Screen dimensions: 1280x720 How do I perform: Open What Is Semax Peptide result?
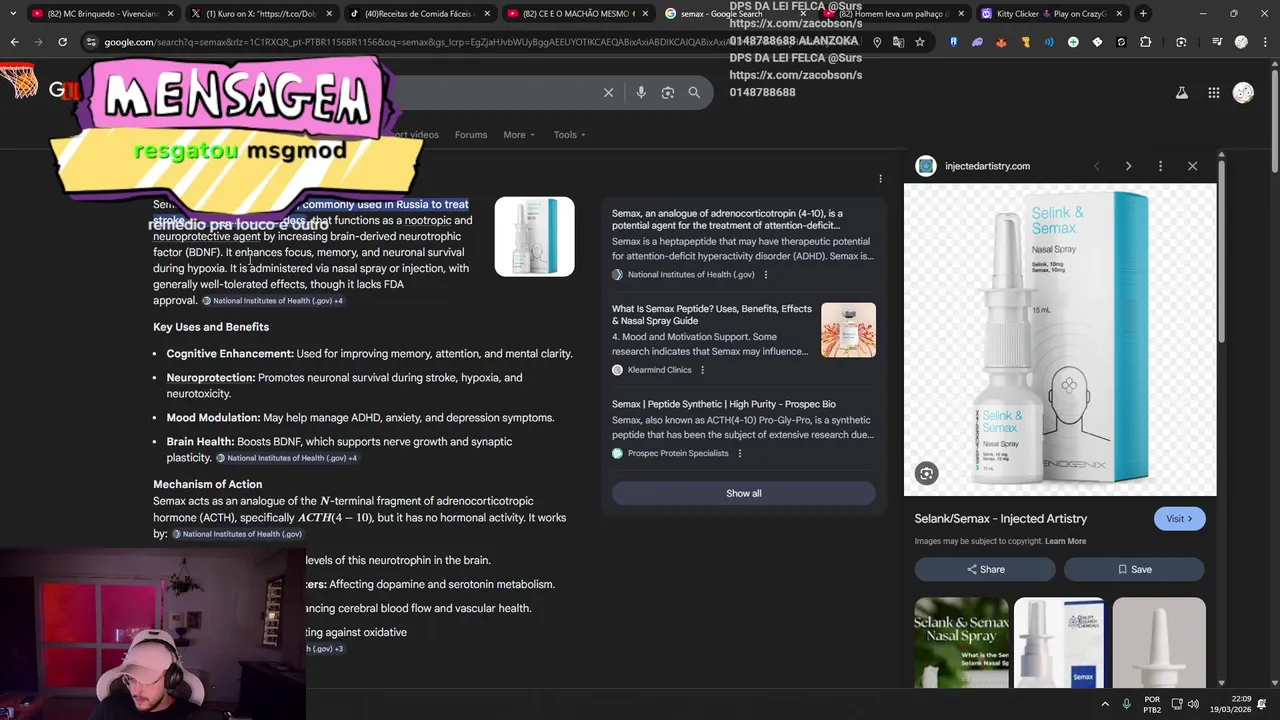pyautogui.click(x=712, y=315)
